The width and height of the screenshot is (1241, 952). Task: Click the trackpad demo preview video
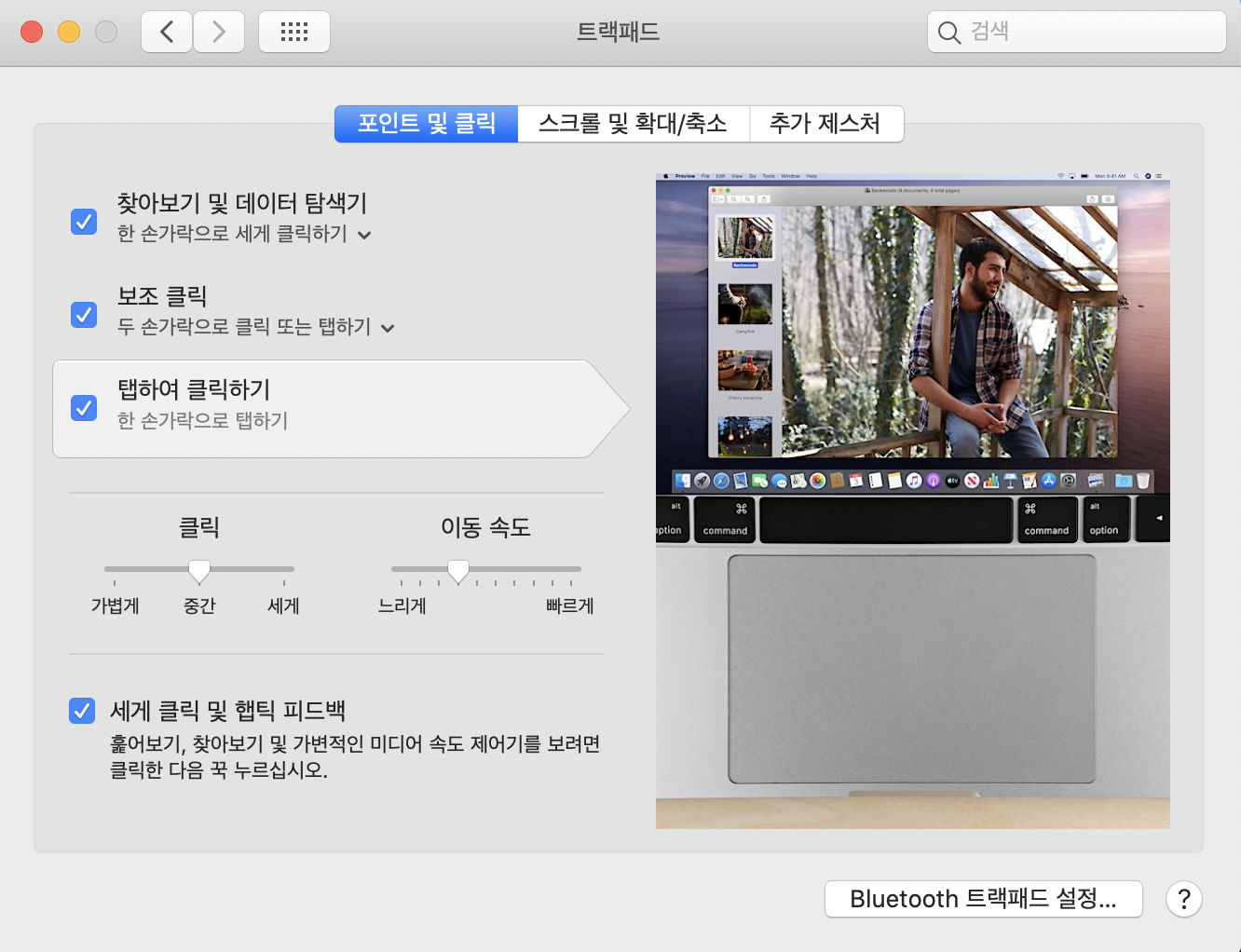[x=913, y=501]
